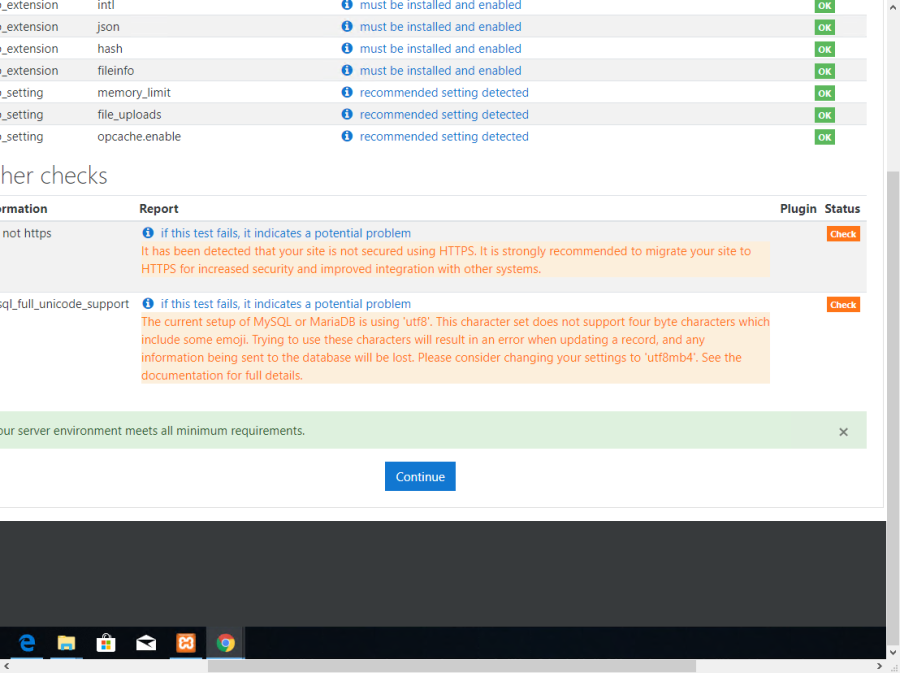Click Check badge for the unicode support row

click(843, 305)
